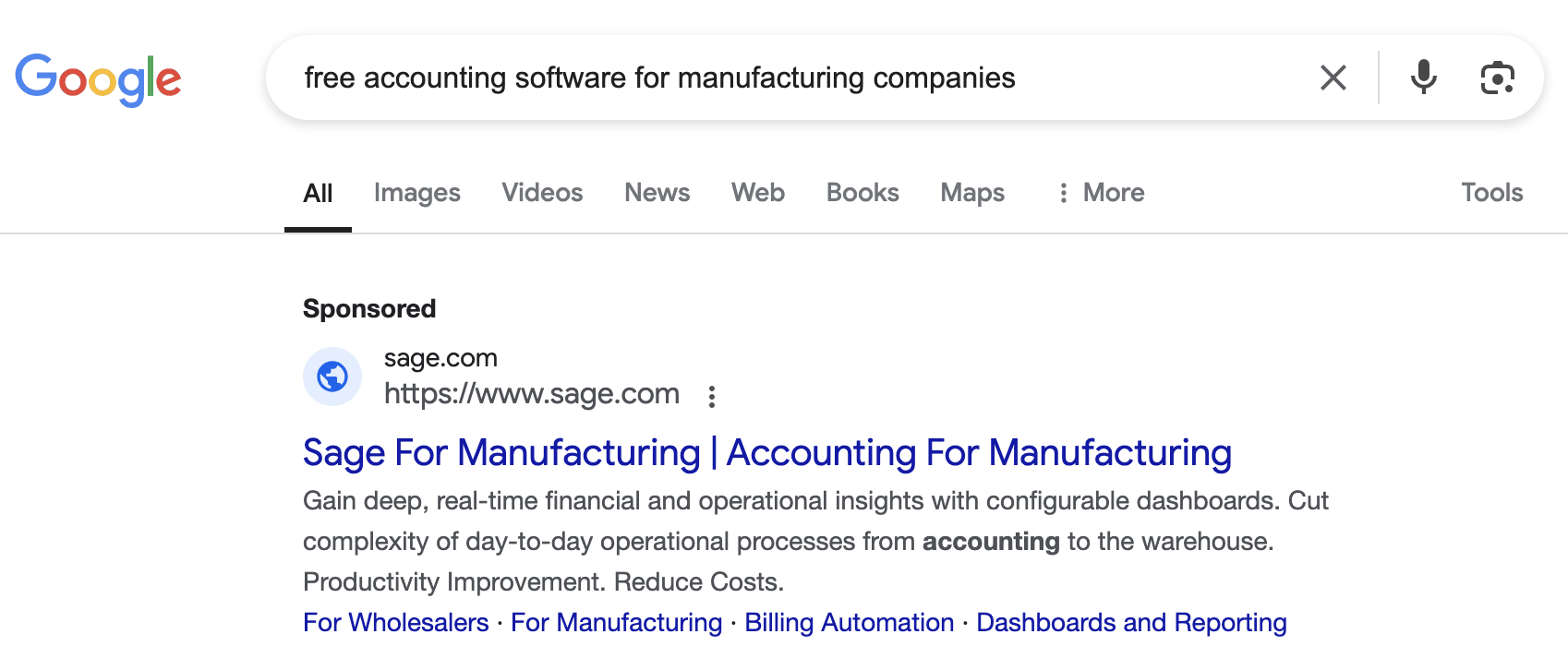Select the Web results tab
1568x670 pixels.
tap(757, 192)
